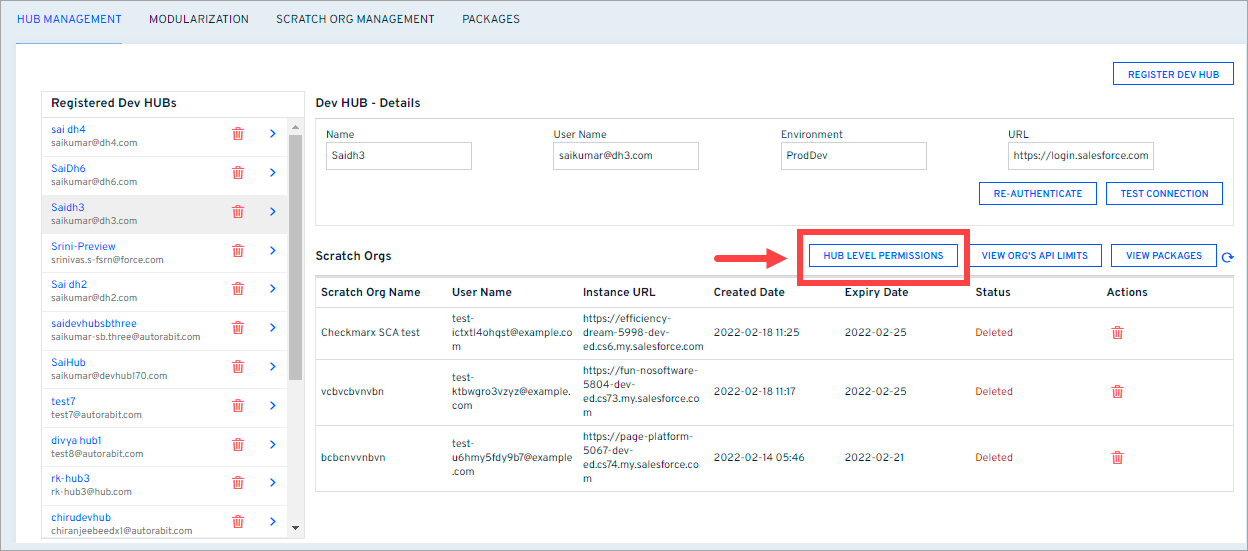Open the Scratch Org Management tab
This screenshot has width=1248, height=551.
tap(355, 19)
